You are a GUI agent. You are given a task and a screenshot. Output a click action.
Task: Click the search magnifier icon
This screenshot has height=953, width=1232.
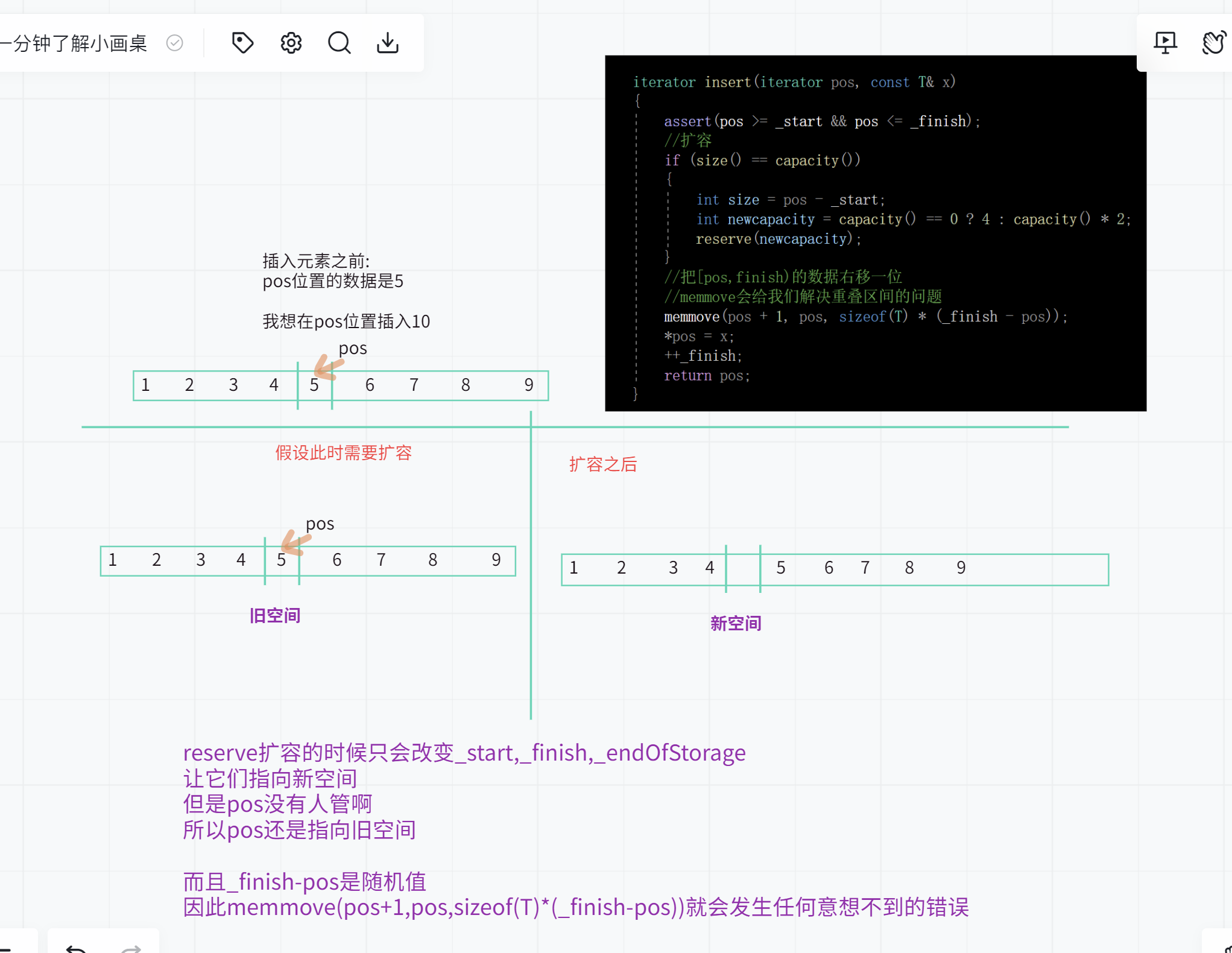340,43
